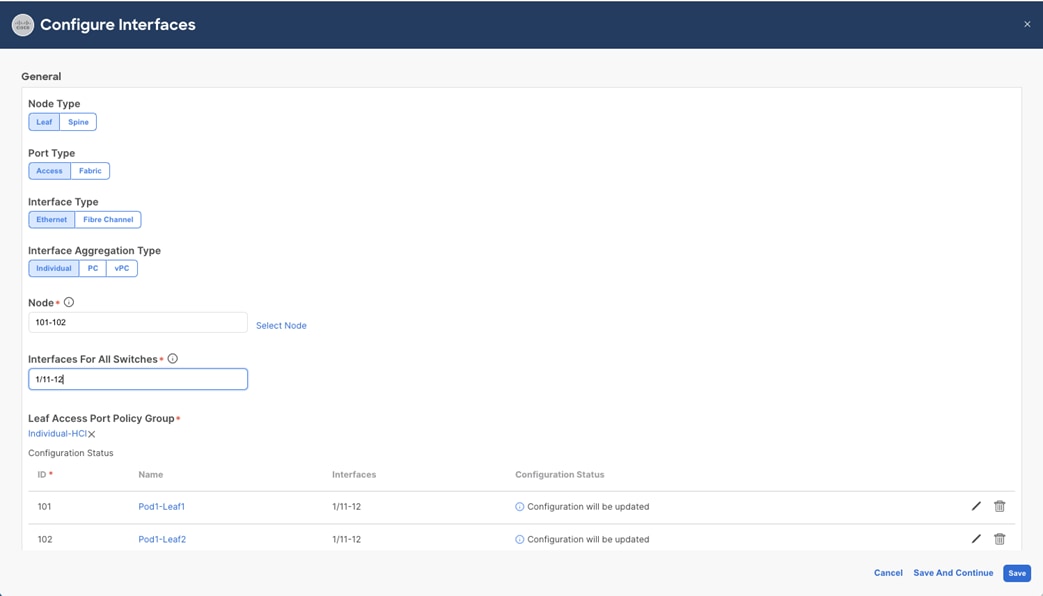1043x596 pixels.
Task: Select Spine as the Node Type
Action: [77, 121]
